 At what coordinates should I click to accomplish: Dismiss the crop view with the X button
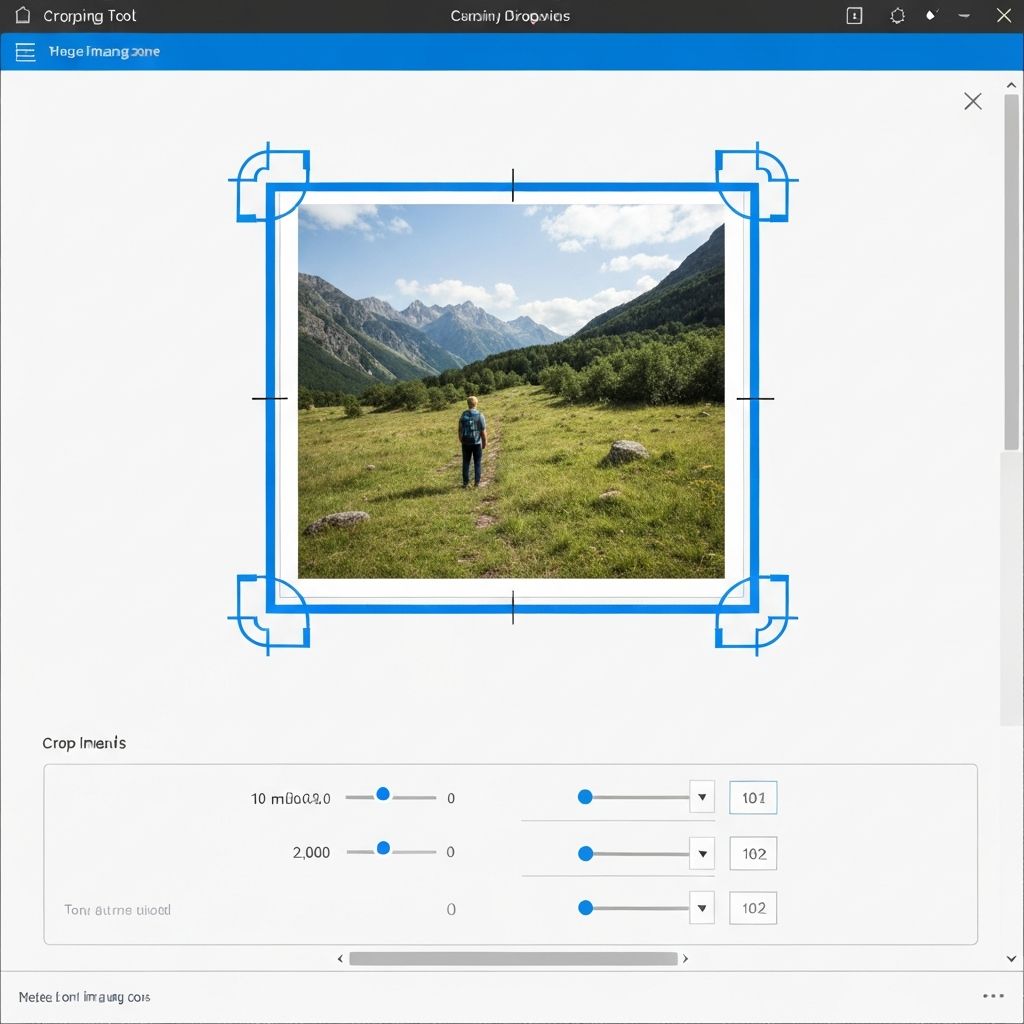click(x=972, y=100)
